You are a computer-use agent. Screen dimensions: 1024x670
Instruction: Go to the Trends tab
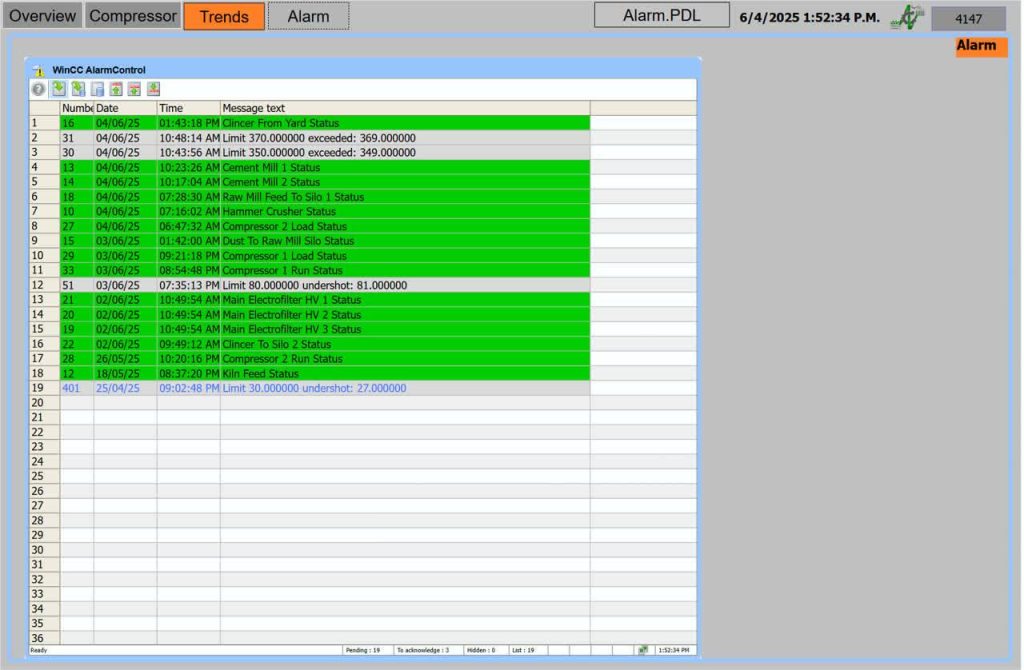224,16
